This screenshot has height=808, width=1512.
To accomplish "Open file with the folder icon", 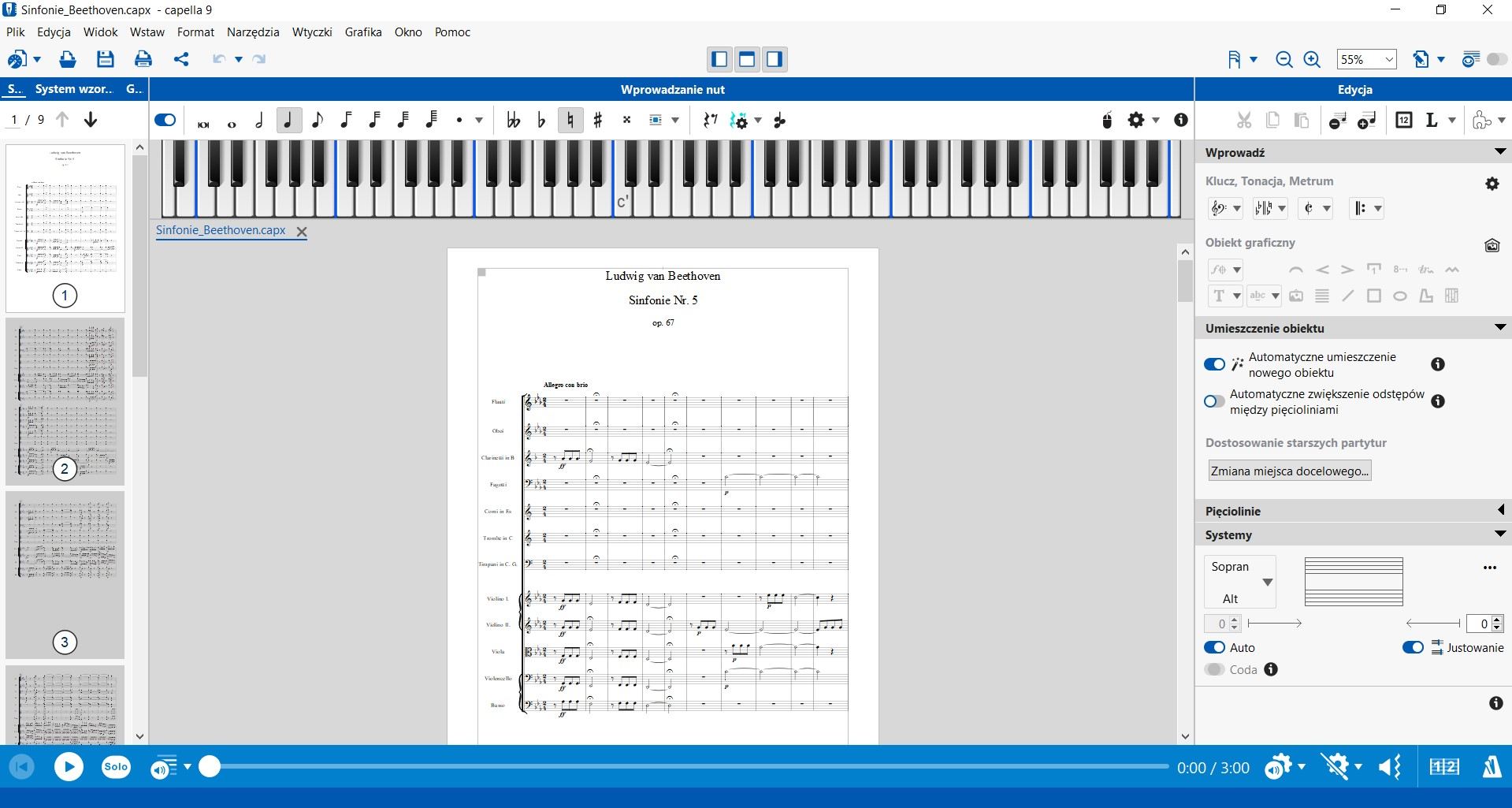I will click(x=68, y=59).
